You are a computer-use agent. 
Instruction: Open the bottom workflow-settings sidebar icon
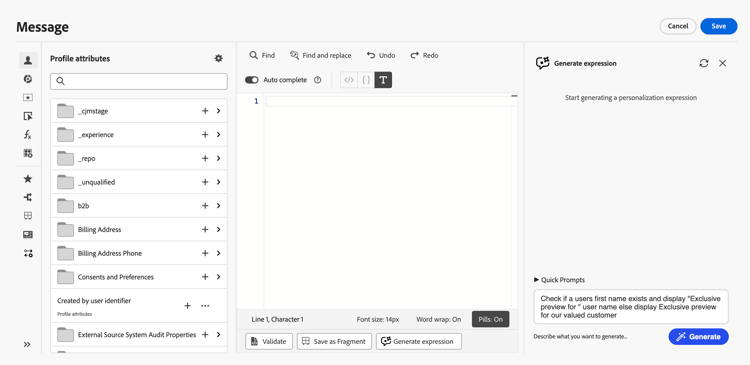[x=28, y=254]
